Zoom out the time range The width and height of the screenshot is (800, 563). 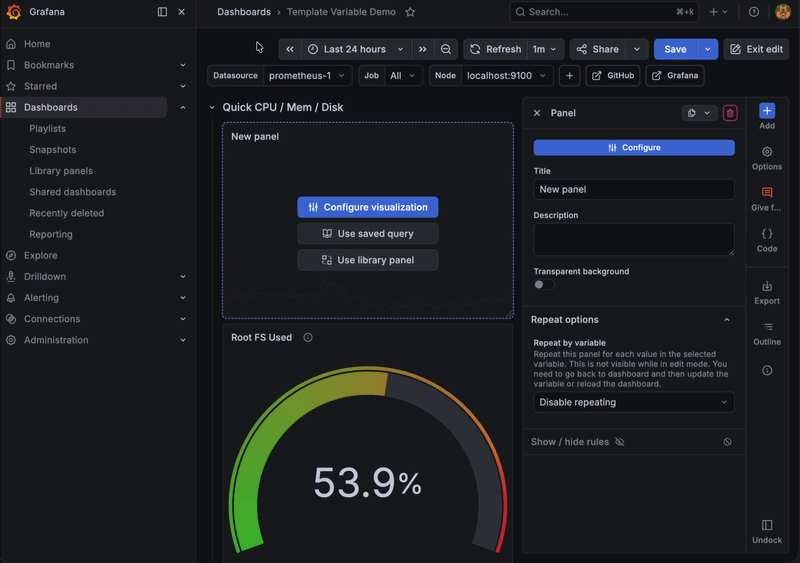[x=446, y=49]
